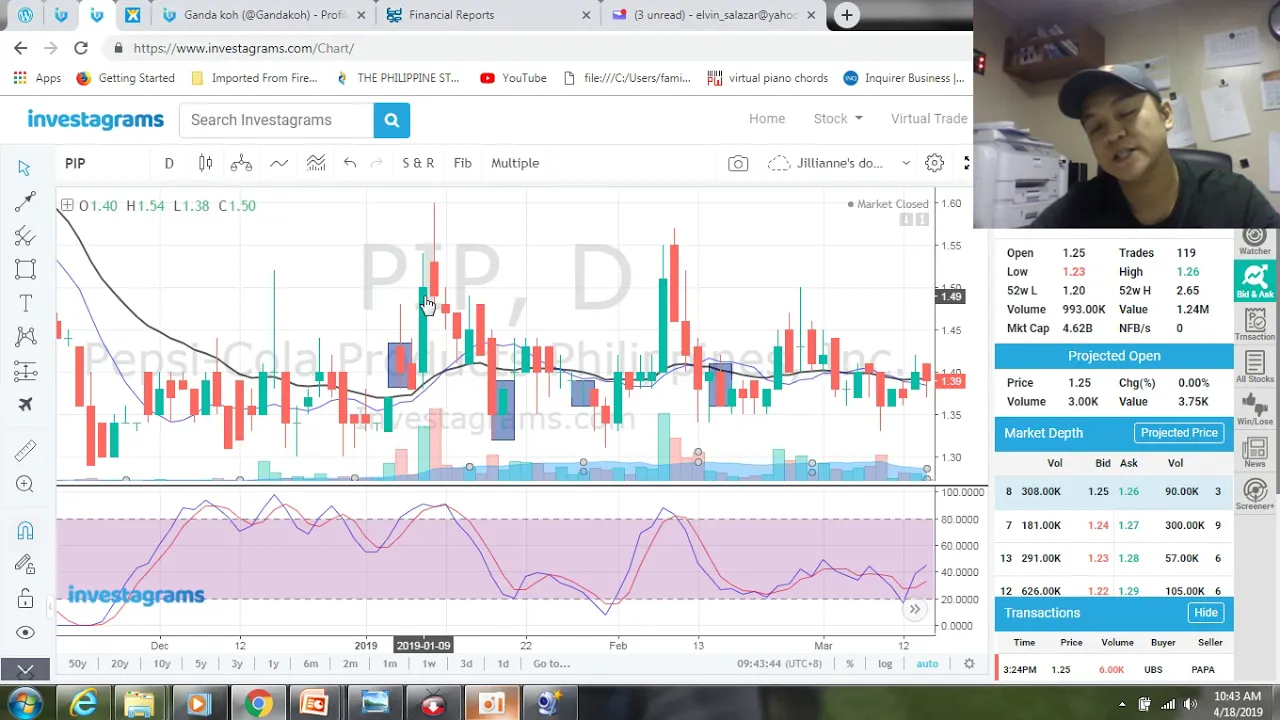Expand the Stock dropdown menu
Viewport: 1280px width, 720px height.
coord(838,118)
